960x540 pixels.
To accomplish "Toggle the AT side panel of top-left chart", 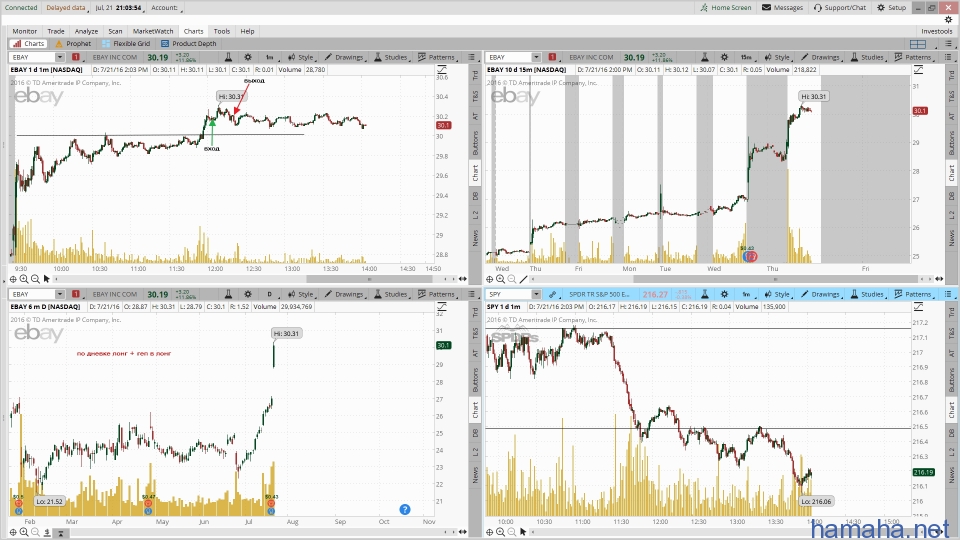I will coord(475,116).
